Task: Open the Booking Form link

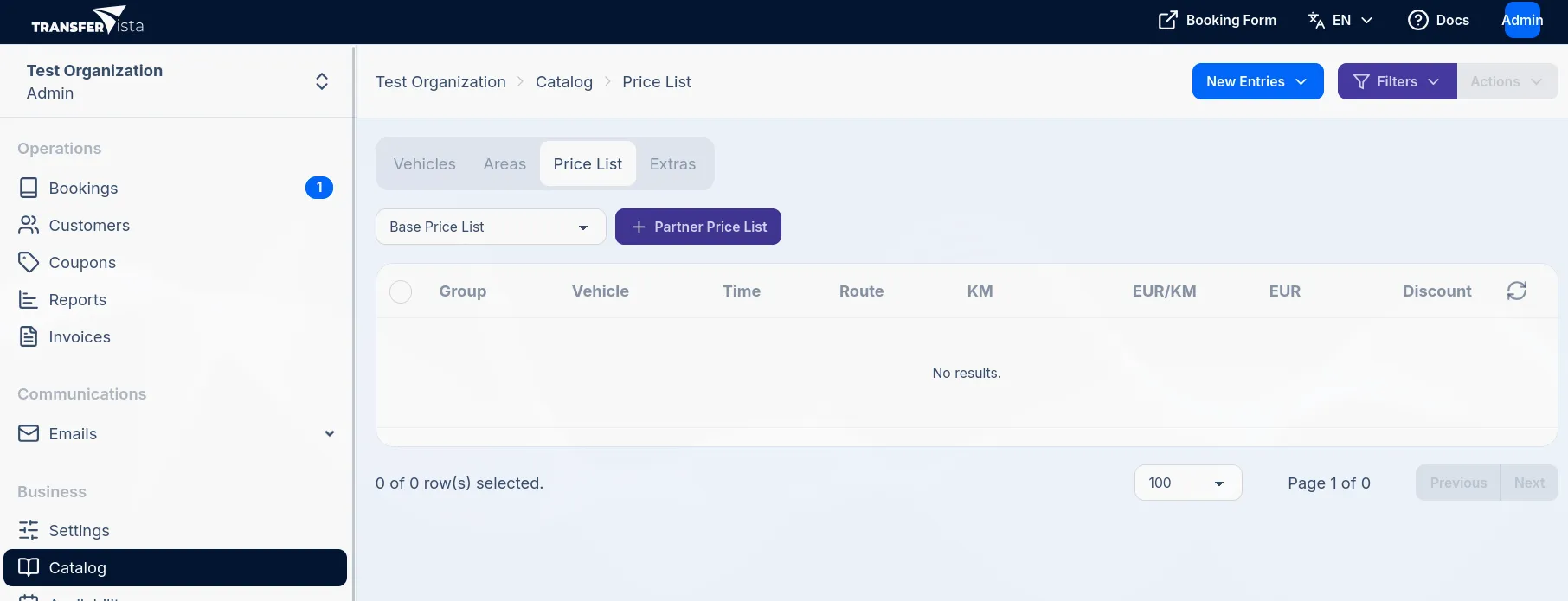Action: 1218,20
